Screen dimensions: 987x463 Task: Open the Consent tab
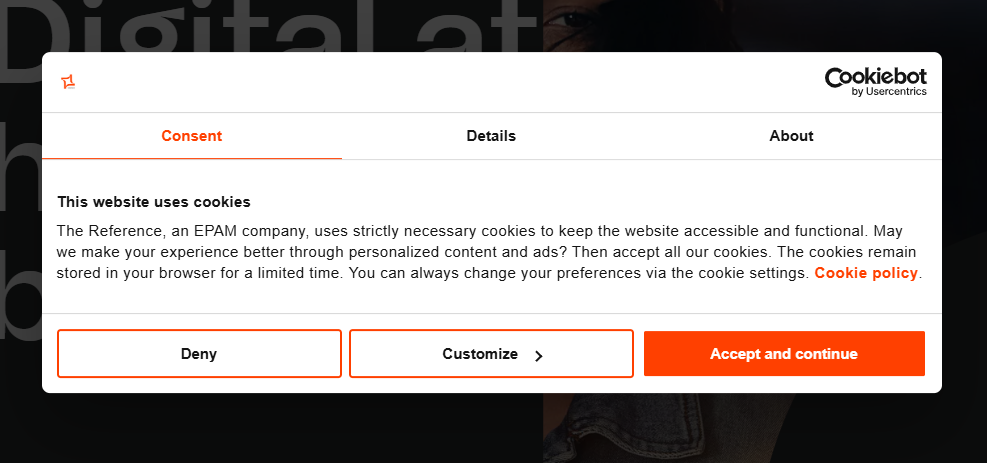pos(191,136)
